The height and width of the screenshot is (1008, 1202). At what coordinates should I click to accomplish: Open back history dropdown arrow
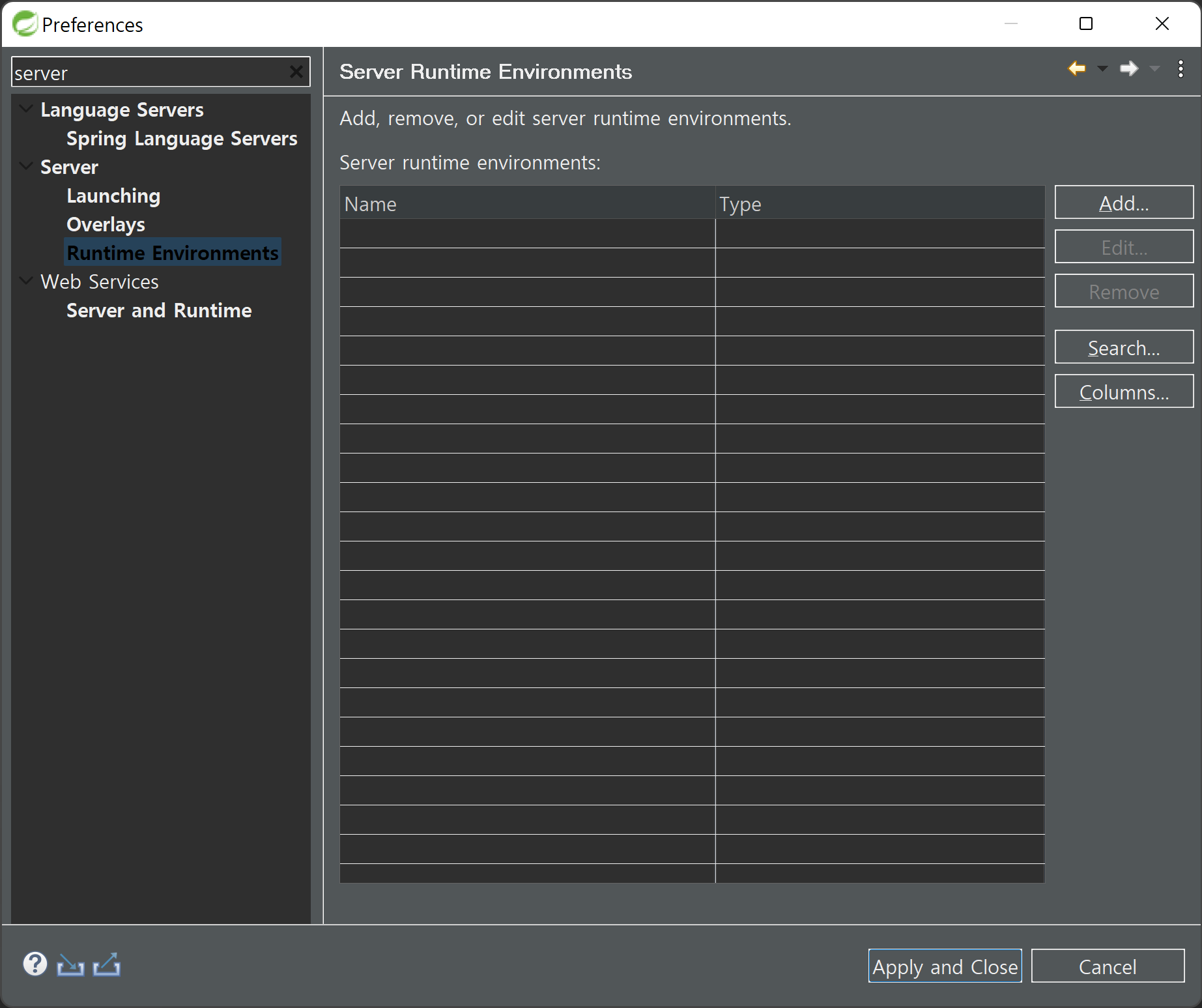coord(1102,68)
